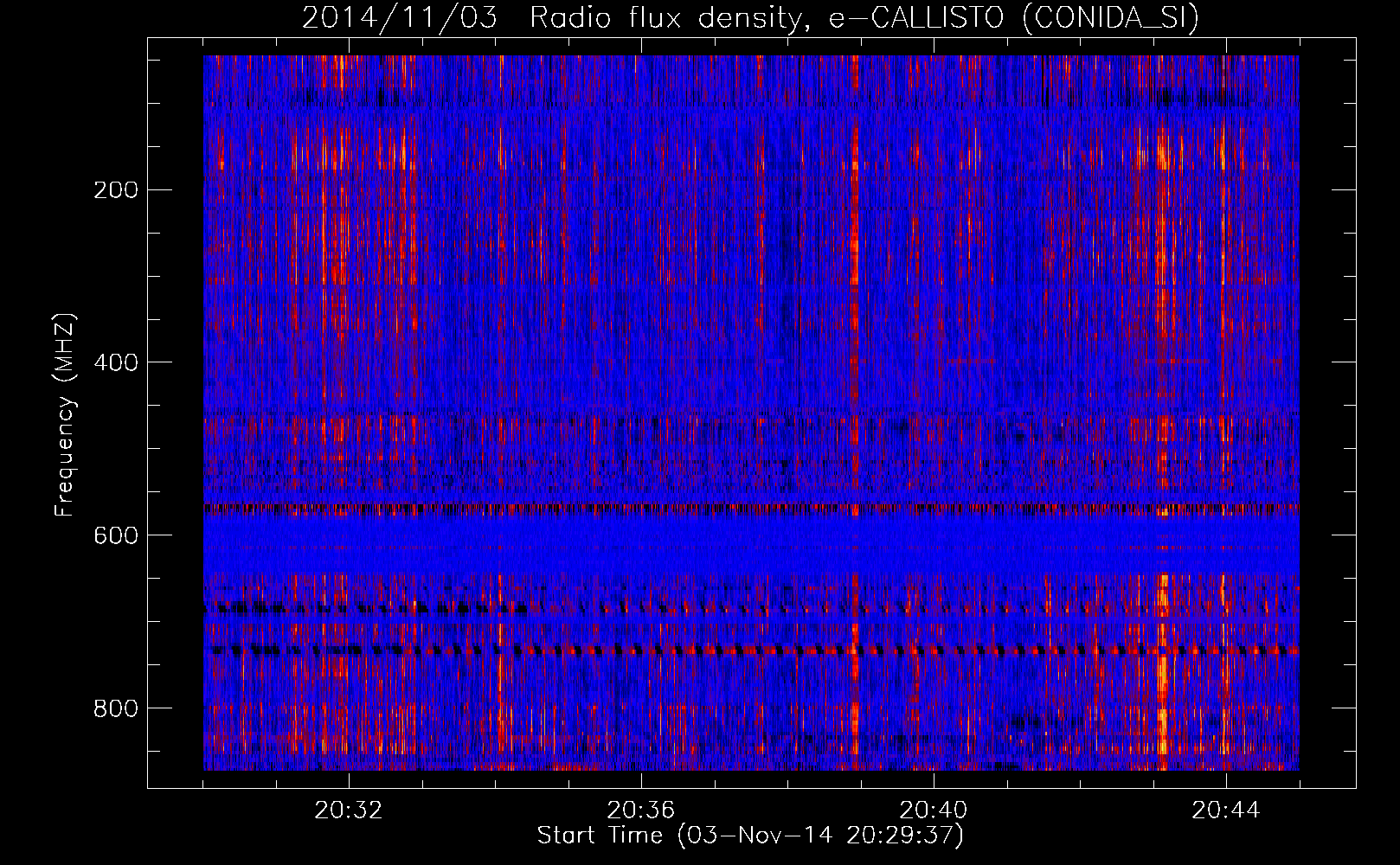Click the 20:40 time tick label
1400x865 pixels.
tap(934, 811)
